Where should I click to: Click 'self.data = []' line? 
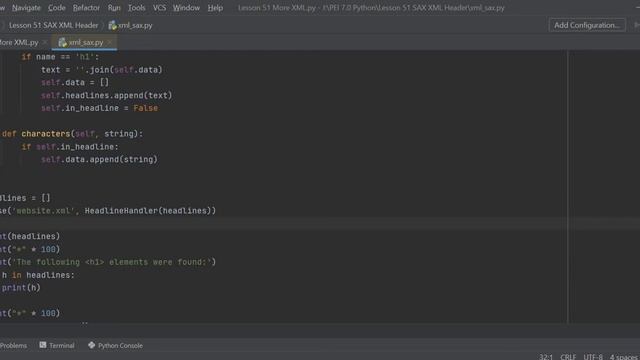[75, 82]
